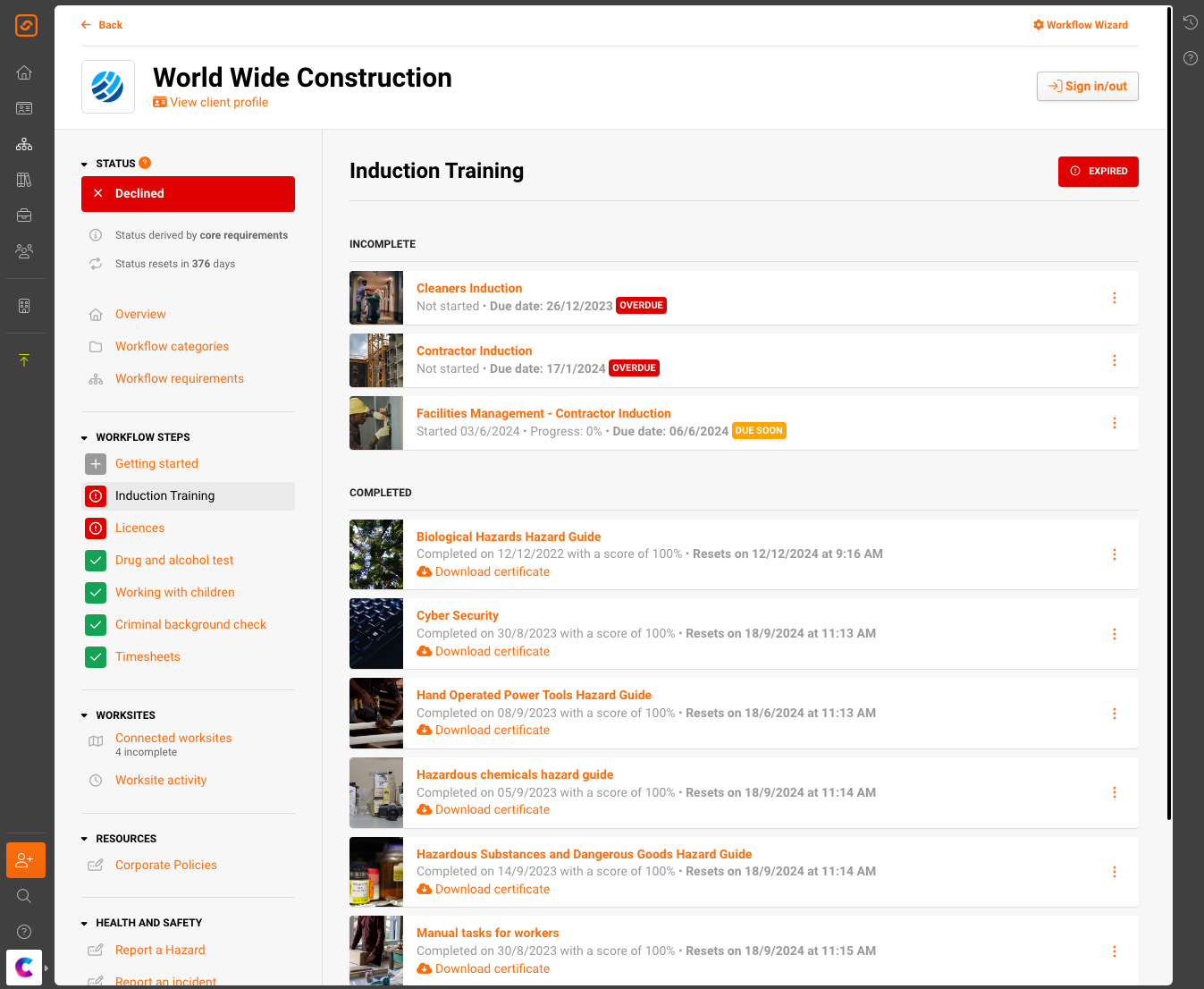Open options for Biological Hazards Hazard Guide
Image resolution: width=1204 pixels, height=989 pixels.
click(x=1114, y=554)
